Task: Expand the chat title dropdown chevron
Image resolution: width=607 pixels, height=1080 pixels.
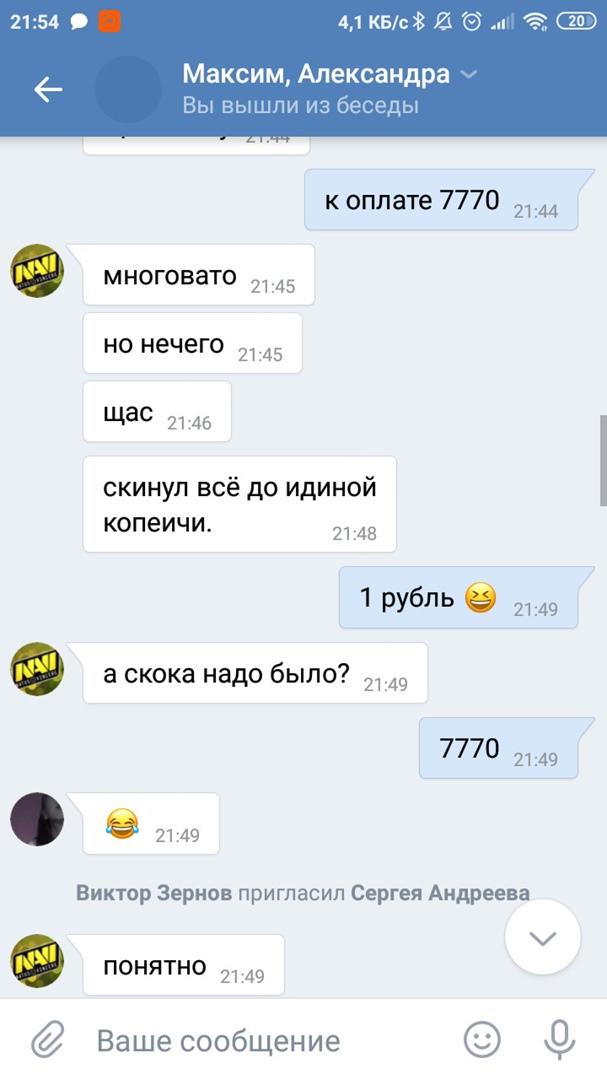Action: point(469,74)
